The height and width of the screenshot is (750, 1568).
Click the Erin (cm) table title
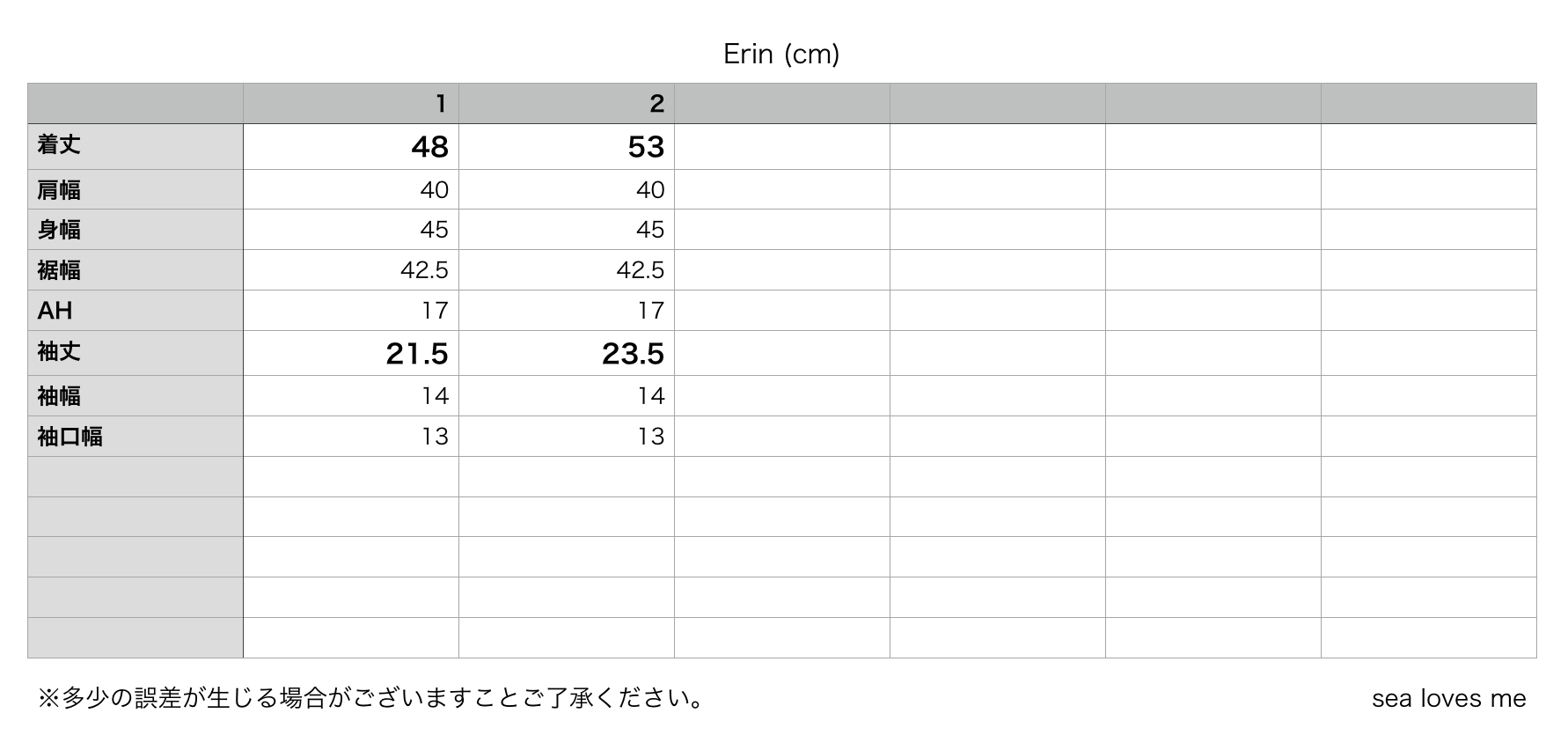pyautogui.click(x=781, y=54)
